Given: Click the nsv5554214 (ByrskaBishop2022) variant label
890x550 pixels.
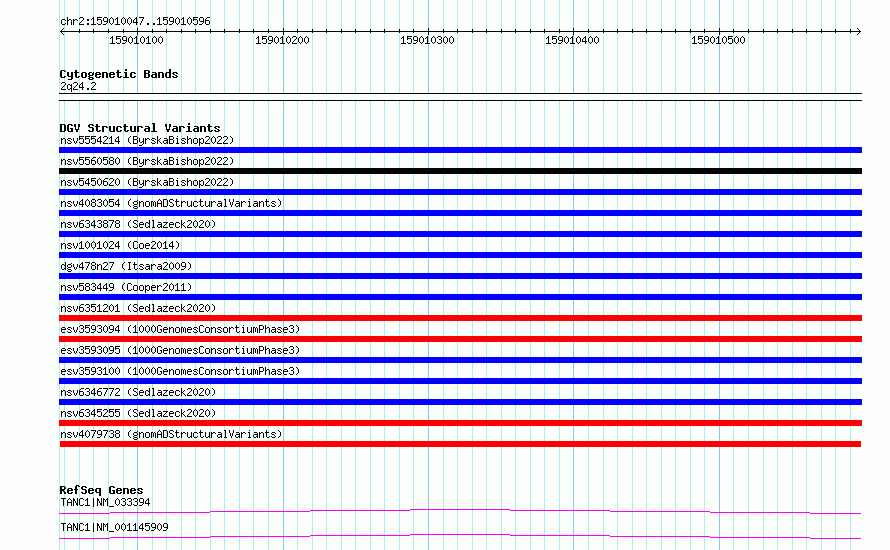Looking at the screenshot, I should pyautogui.click(x=147, y=140).
